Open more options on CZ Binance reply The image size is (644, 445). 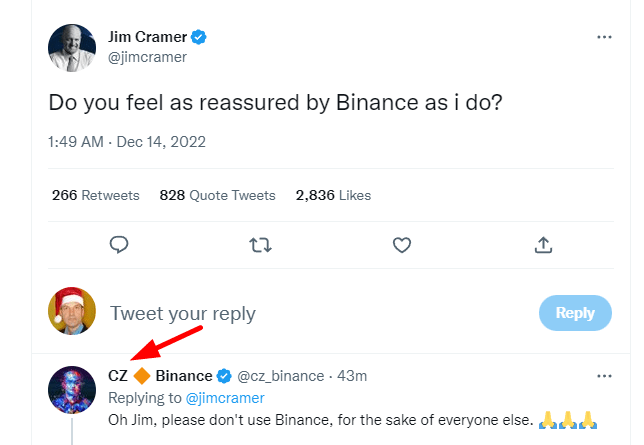point(603,376)
